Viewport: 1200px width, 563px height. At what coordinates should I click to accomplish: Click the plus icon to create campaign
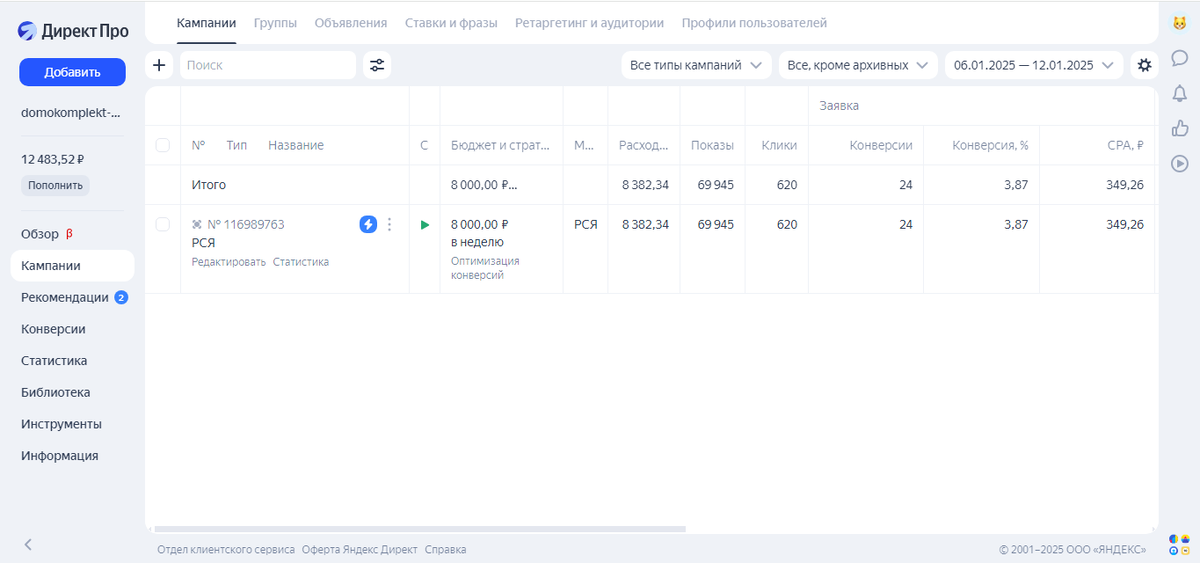click(x=159, y=65)
